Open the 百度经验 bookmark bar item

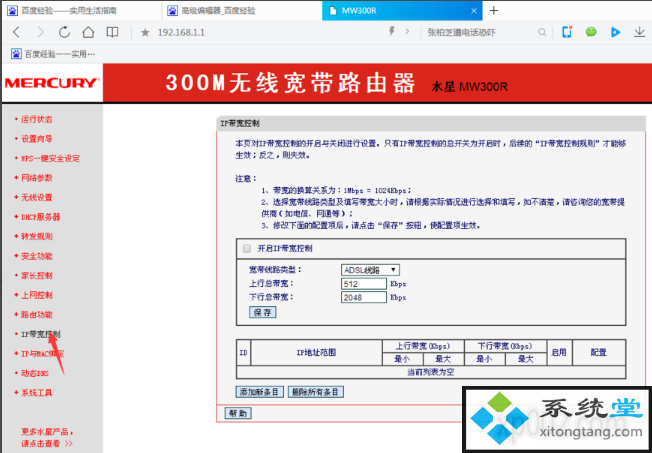[x=53, y=54]
